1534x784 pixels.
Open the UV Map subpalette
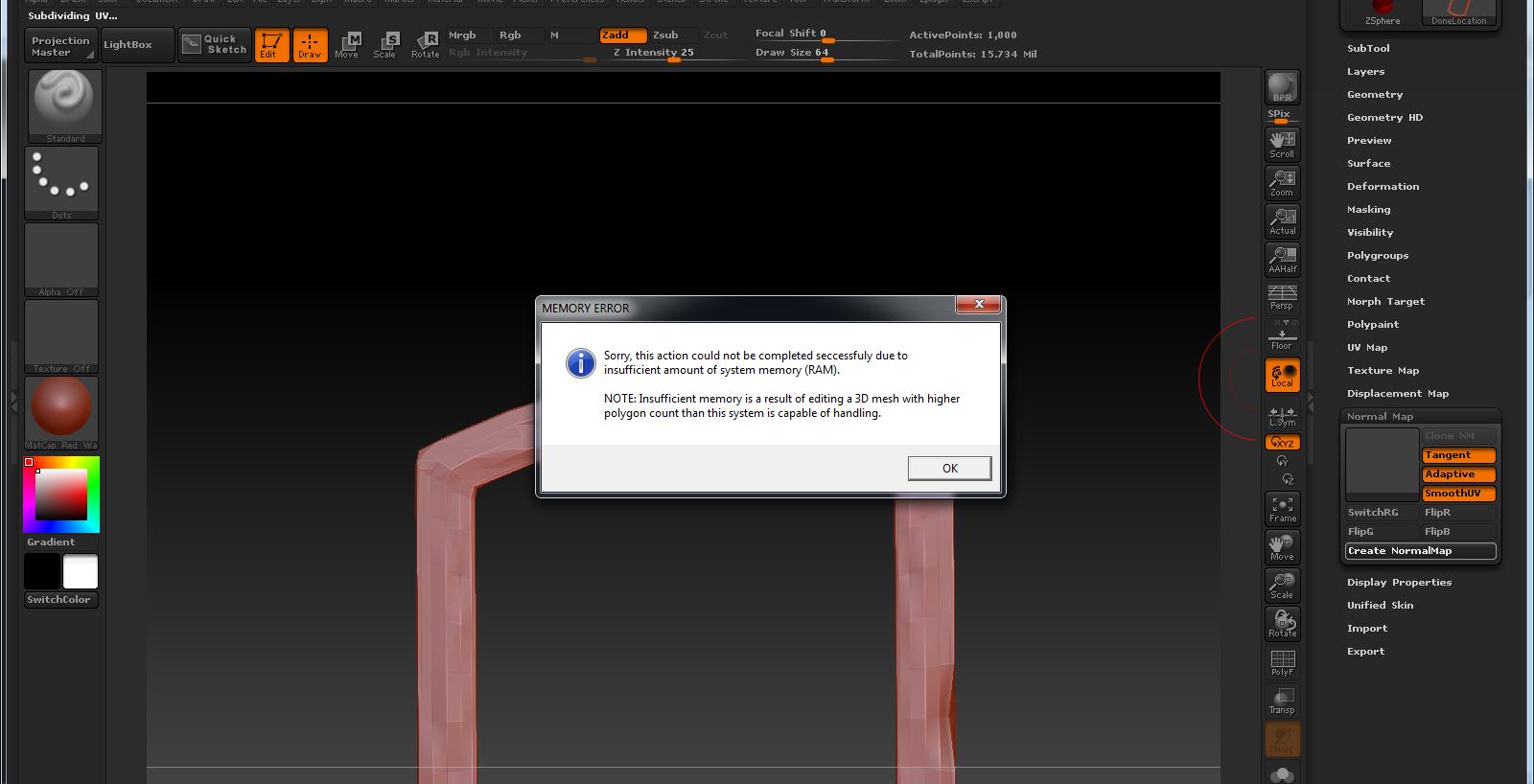pos(1367,348)
